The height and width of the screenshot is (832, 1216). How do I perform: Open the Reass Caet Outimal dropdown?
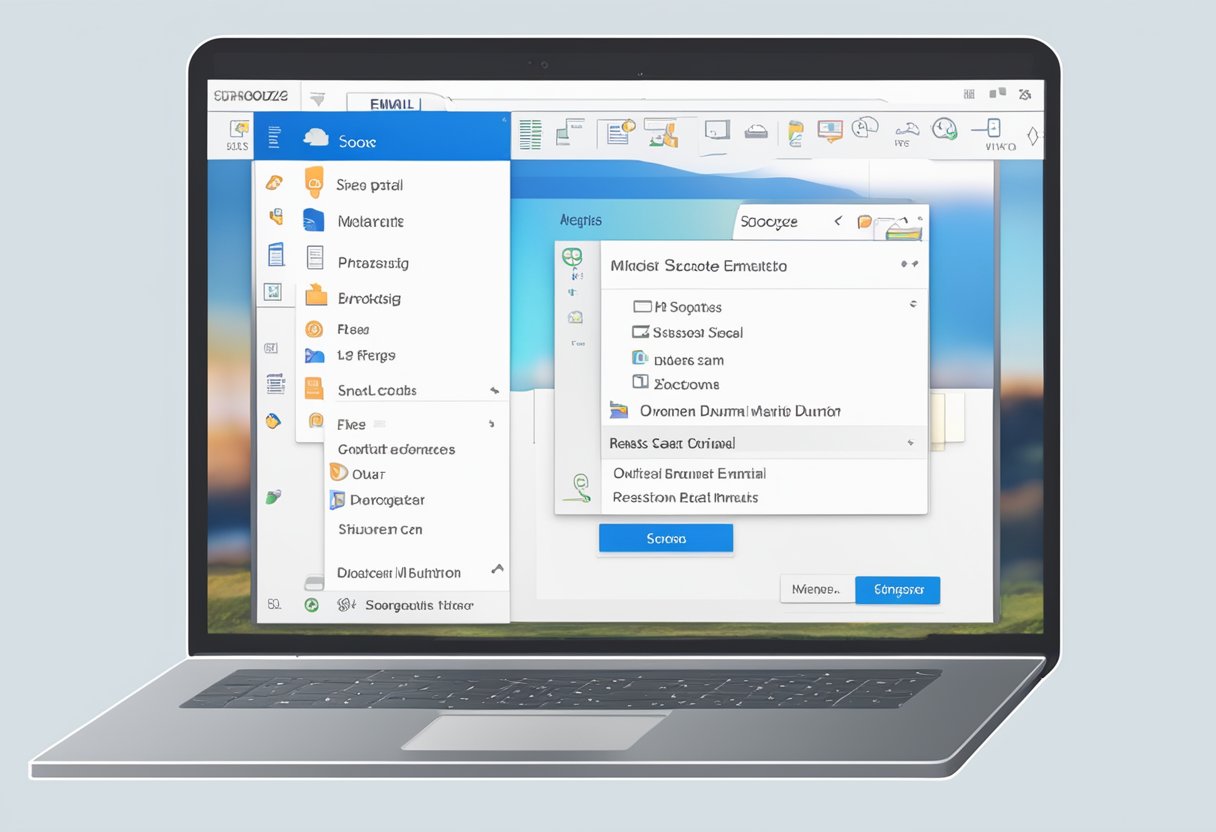point(764,441)
